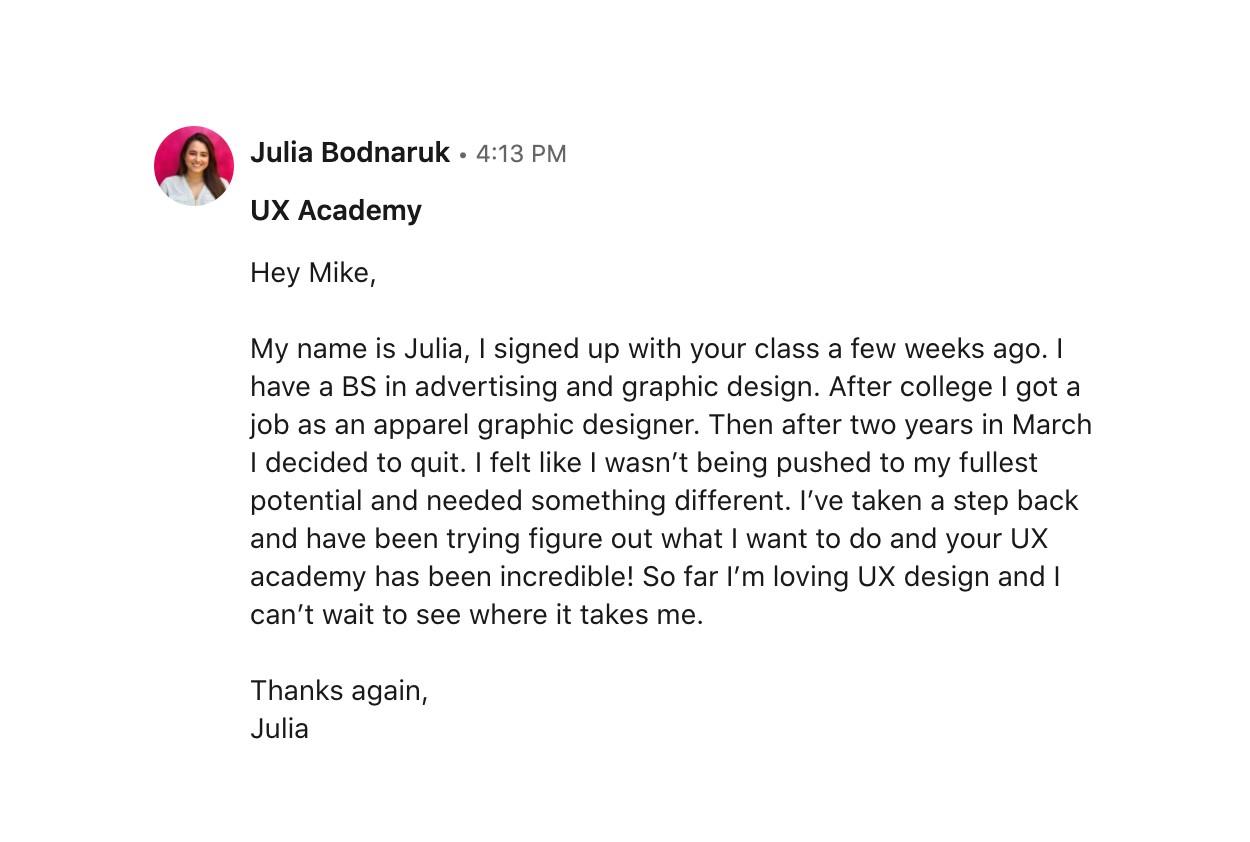This screenshot has height=842, width=1250.
Task: Click the line starting 'I decided to quit'
Action: 644,464
